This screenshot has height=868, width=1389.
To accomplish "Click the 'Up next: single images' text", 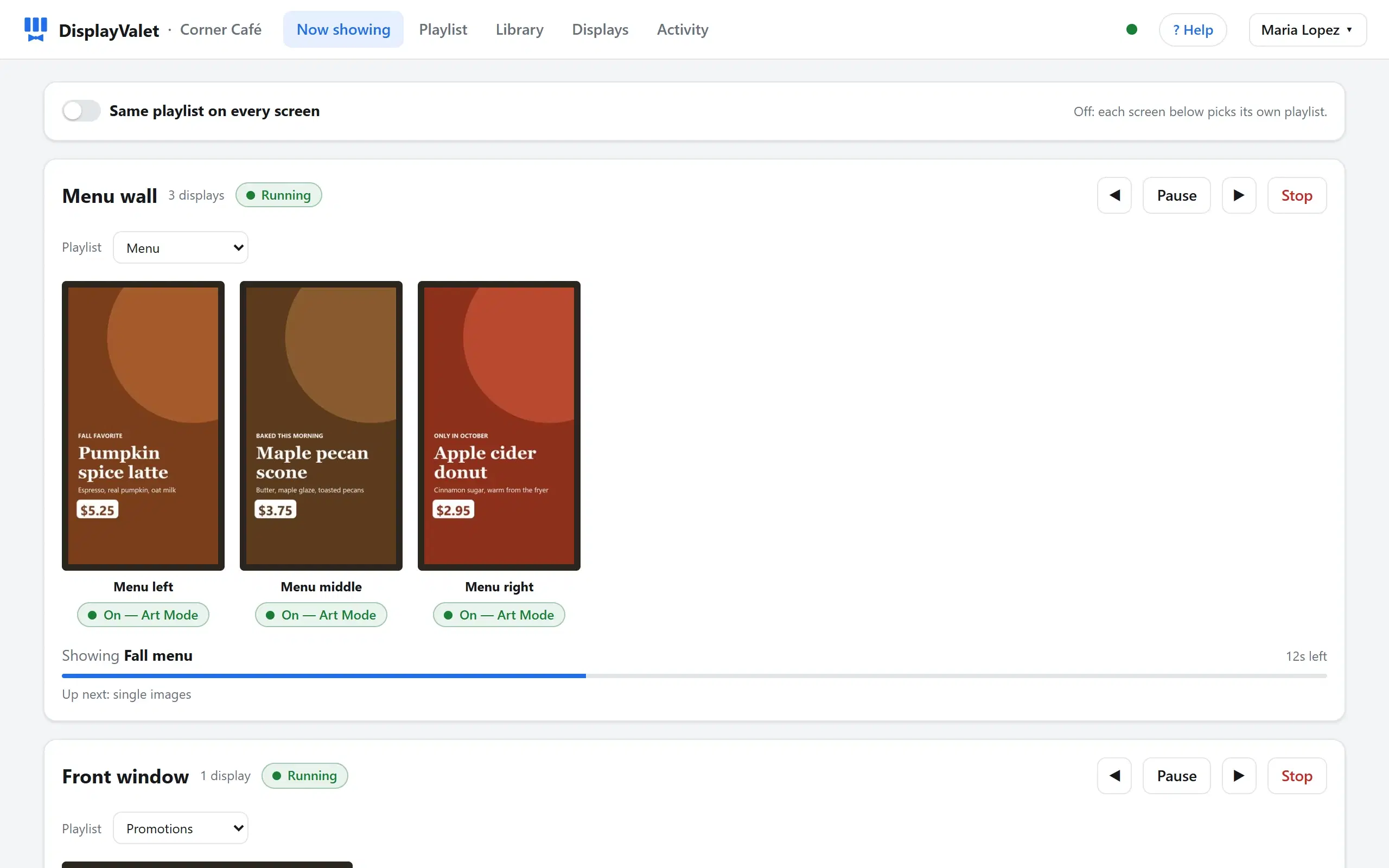I will tap(126, 694).
